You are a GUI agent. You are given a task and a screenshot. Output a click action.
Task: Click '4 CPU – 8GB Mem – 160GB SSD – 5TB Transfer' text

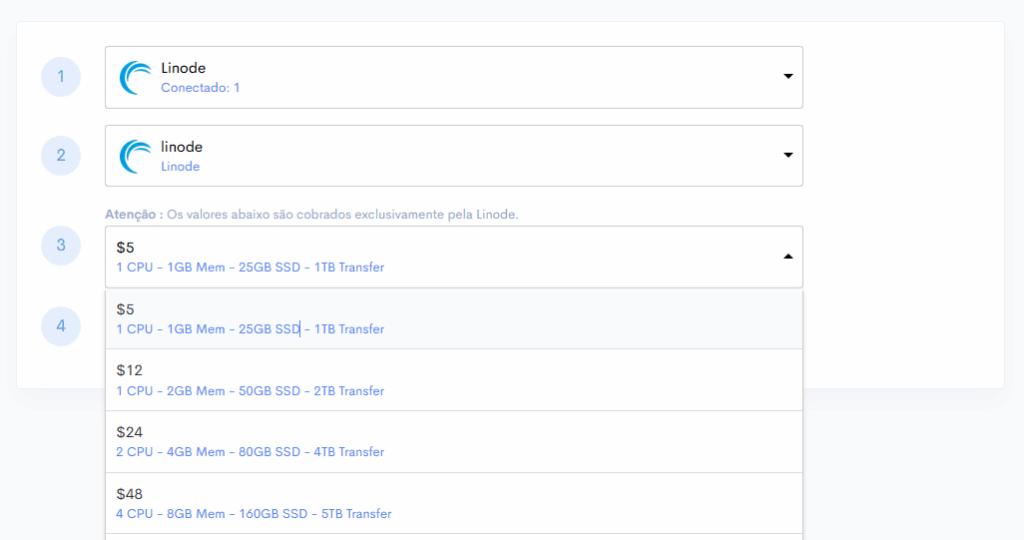pos(253,514)
